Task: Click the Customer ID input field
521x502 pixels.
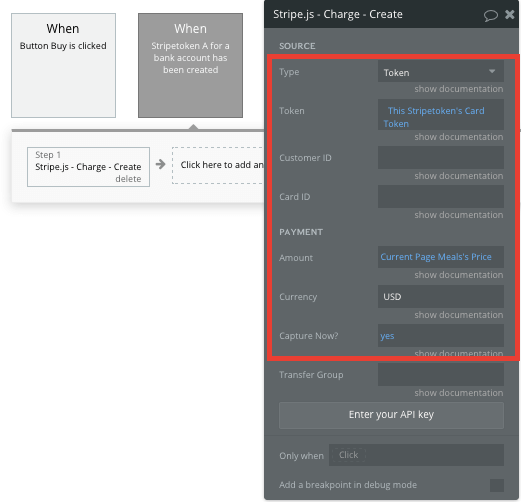Action: pyautogui.click(x=441, y=157)
